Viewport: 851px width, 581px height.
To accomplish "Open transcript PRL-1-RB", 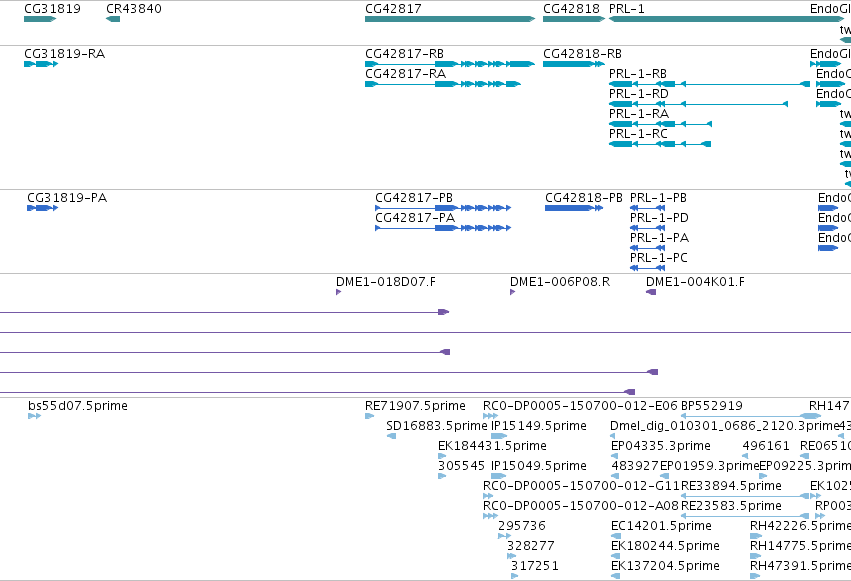I will pos(638,74).
